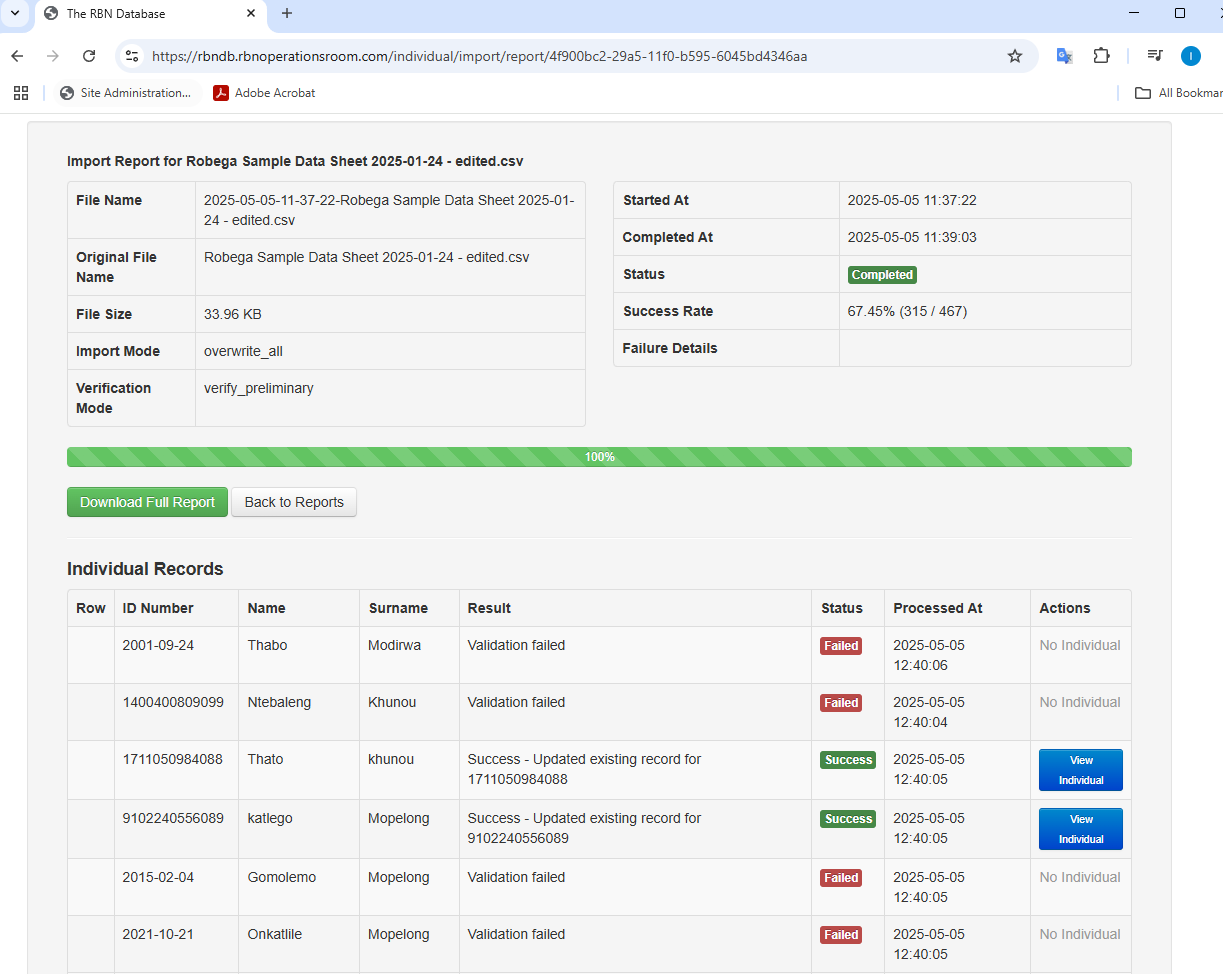Reload the page with the refresh icon
This screenshot has height=974, width=1223.
[89, 56]
